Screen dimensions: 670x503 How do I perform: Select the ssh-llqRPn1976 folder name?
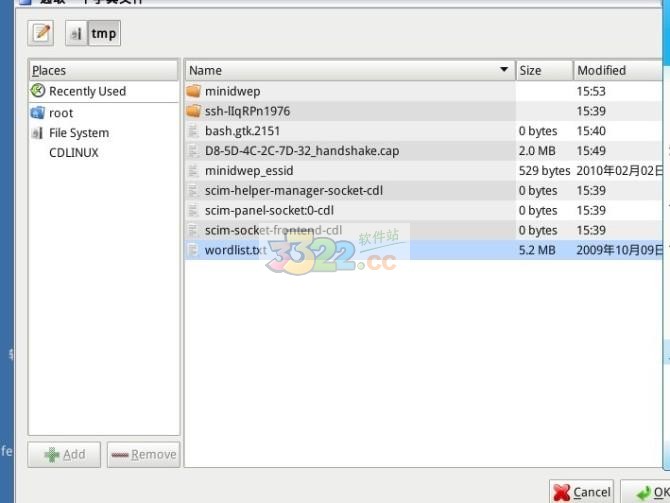pyautogui.click(x=247, y=111)
